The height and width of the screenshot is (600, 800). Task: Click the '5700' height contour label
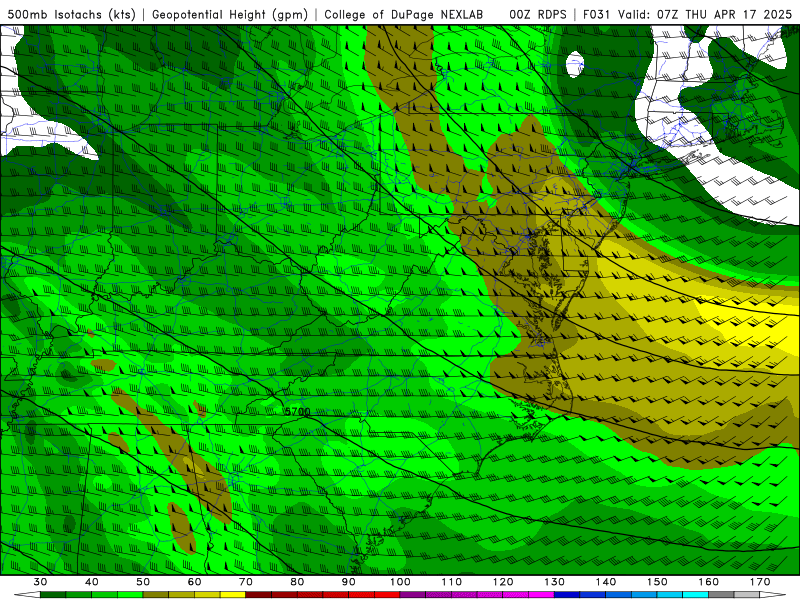297,412
